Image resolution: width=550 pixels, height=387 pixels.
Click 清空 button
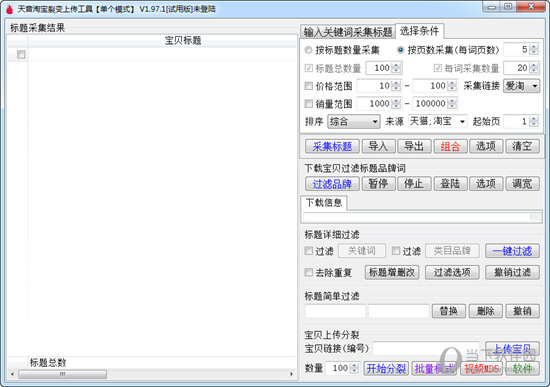coord(522,146)
